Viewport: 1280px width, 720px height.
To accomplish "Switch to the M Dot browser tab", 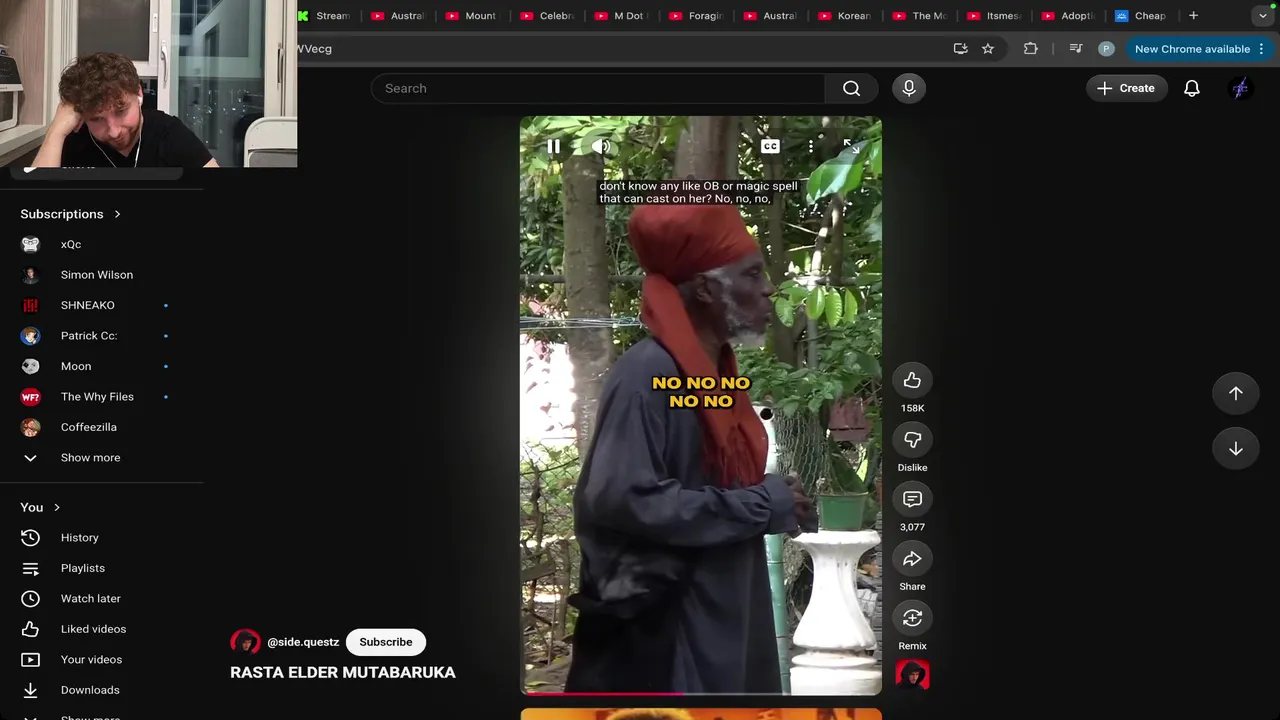I will pos(620,16).
